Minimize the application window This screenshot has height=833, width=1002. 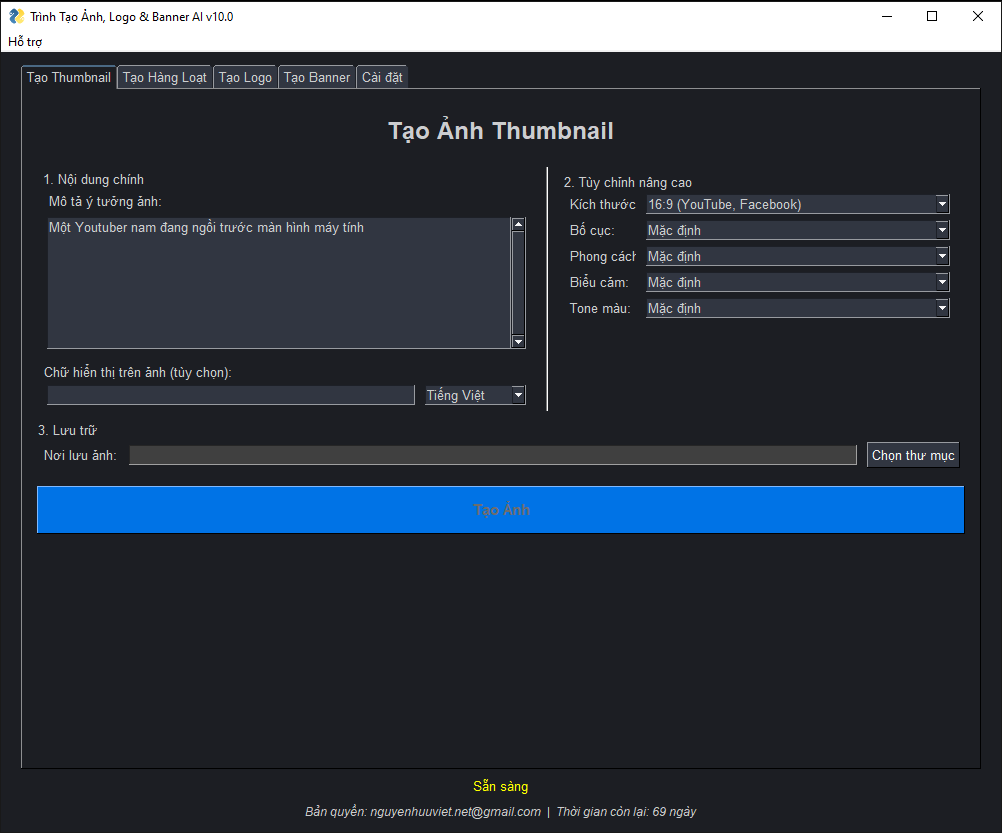(x=886, y=17)
